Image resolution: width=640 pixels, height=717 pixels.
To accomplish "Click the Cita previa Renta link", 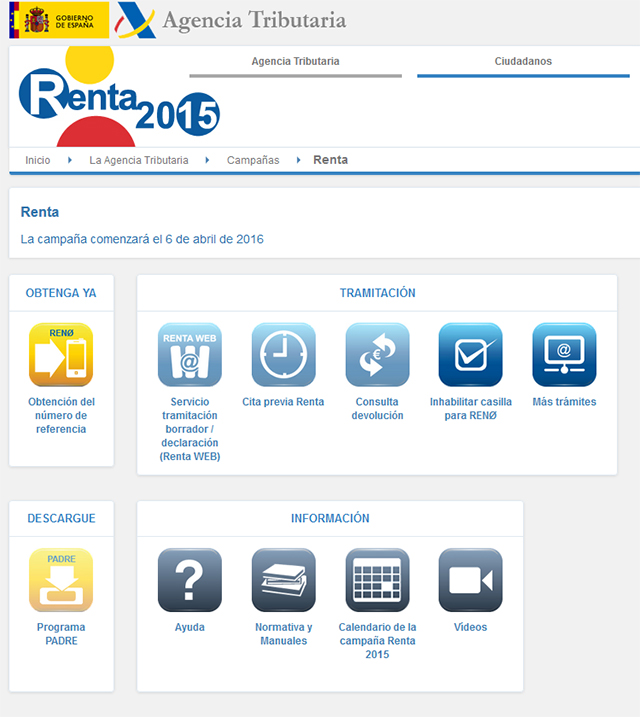I will [283, 401].
